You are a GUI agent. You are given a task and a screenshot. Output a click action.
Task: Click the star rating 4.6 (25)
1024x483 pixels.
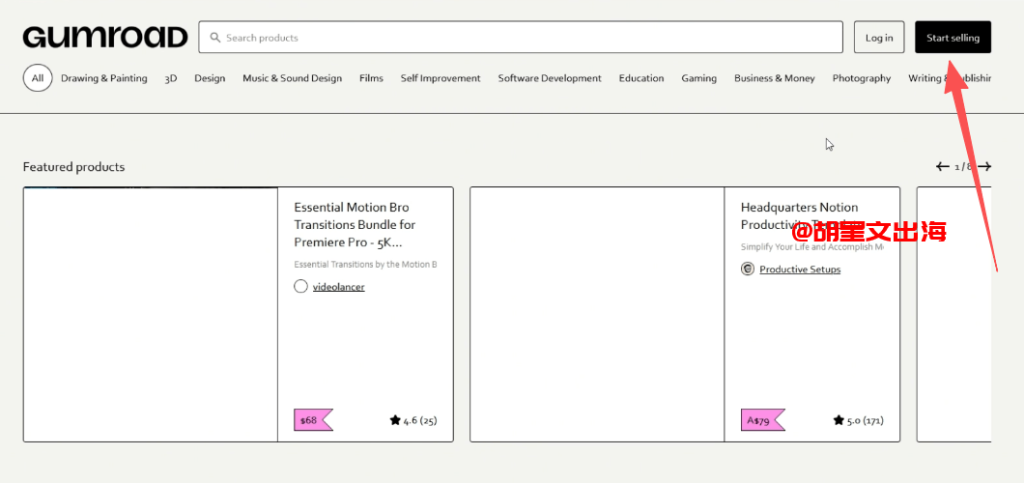tap(413, 420)
